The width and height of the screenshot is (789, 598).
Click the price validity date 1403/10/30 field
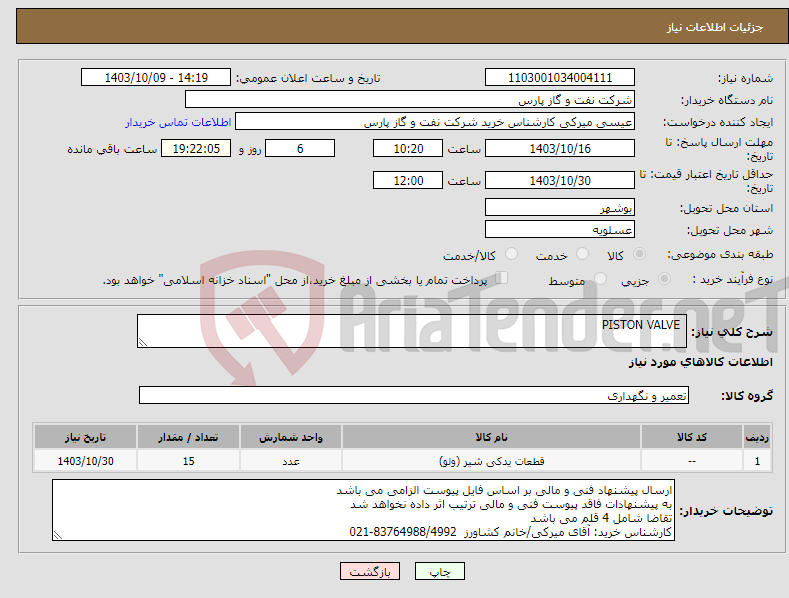coord(560,180)
